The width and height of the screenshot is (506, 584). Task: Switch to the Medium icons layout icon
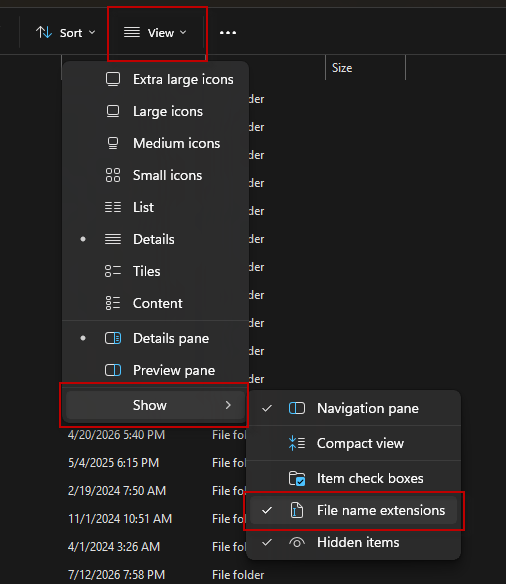(113, 143)
